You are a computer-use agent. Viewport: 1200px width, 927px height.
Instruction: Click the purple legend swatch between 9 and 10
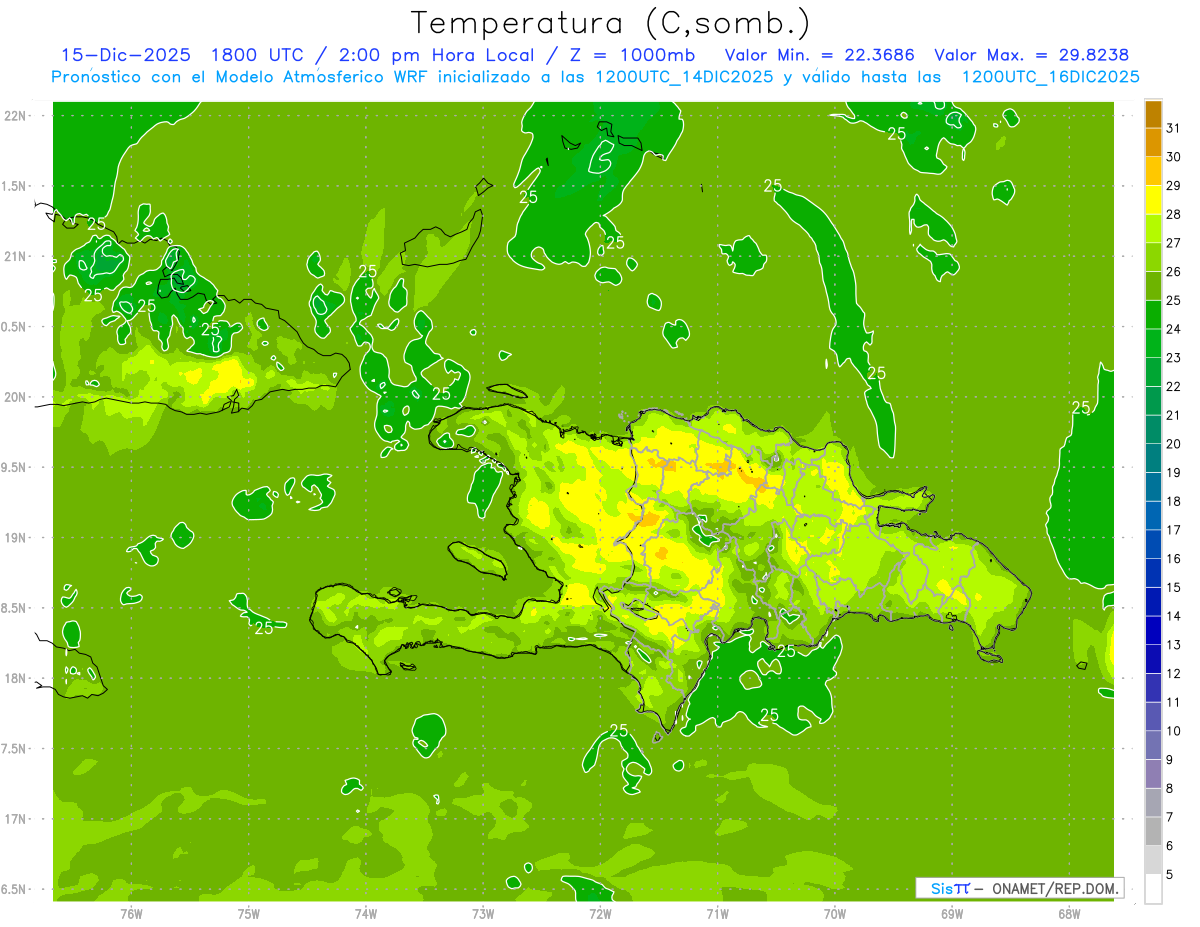tap(1153, 745)
